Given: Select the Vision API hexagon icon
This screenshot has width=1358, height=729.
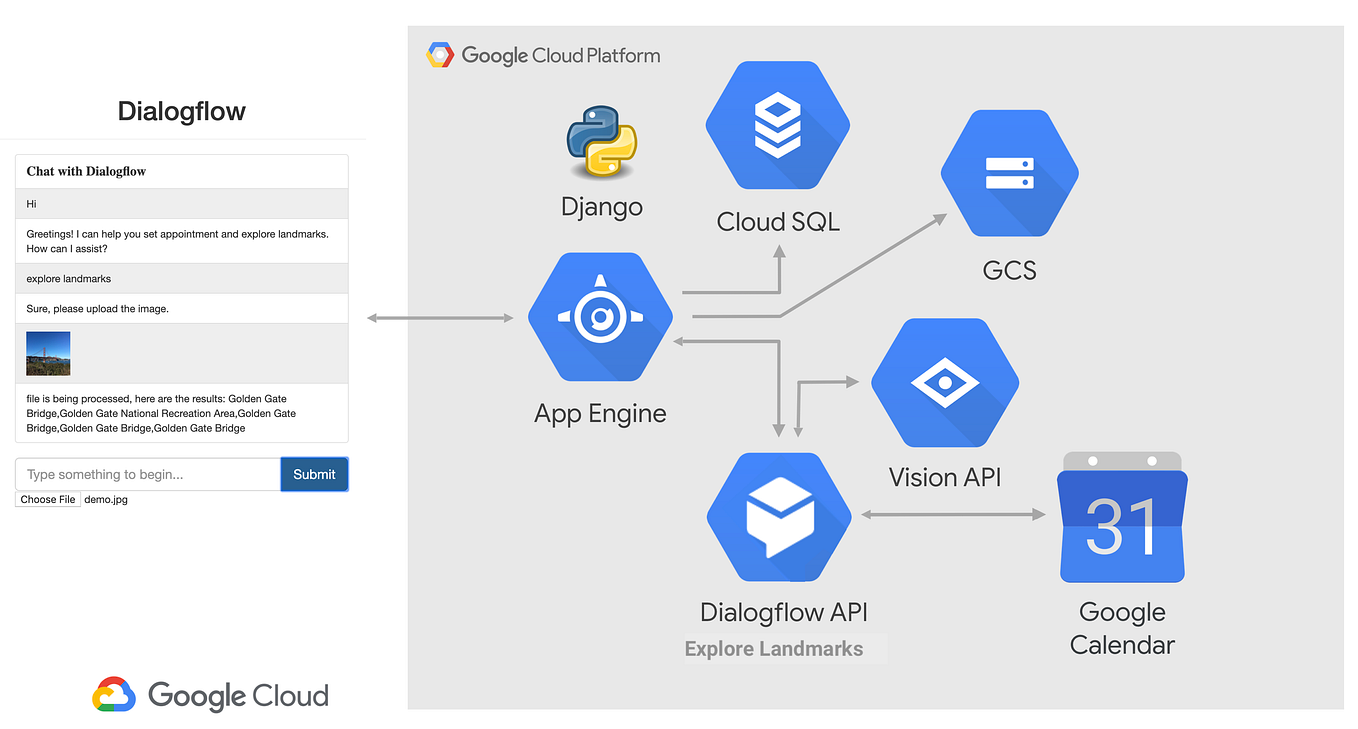Looking at the screenshot, I should tap(944, 382).
